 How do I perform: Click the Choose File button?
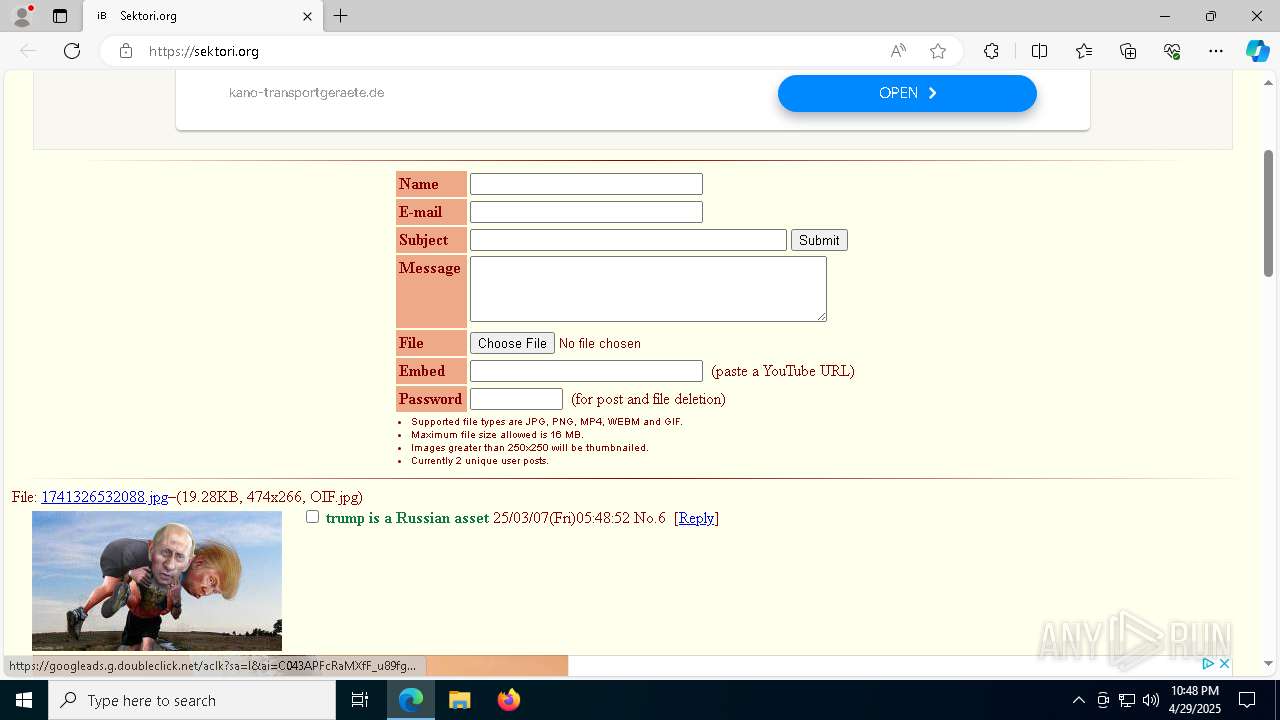[512, 343]
